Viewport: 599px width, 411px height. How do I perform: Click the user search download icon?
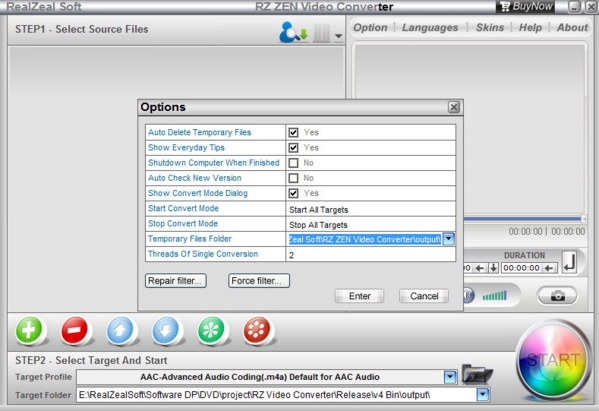pos(293,32)
